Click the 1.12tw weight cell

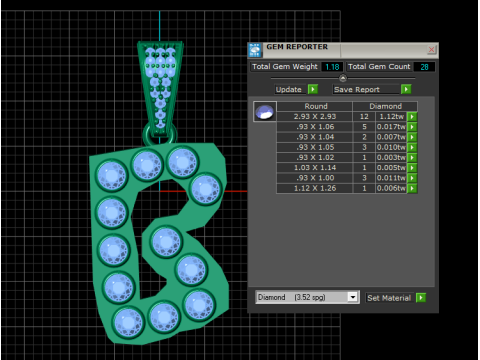pyautogui.click(x=391, y=117)
